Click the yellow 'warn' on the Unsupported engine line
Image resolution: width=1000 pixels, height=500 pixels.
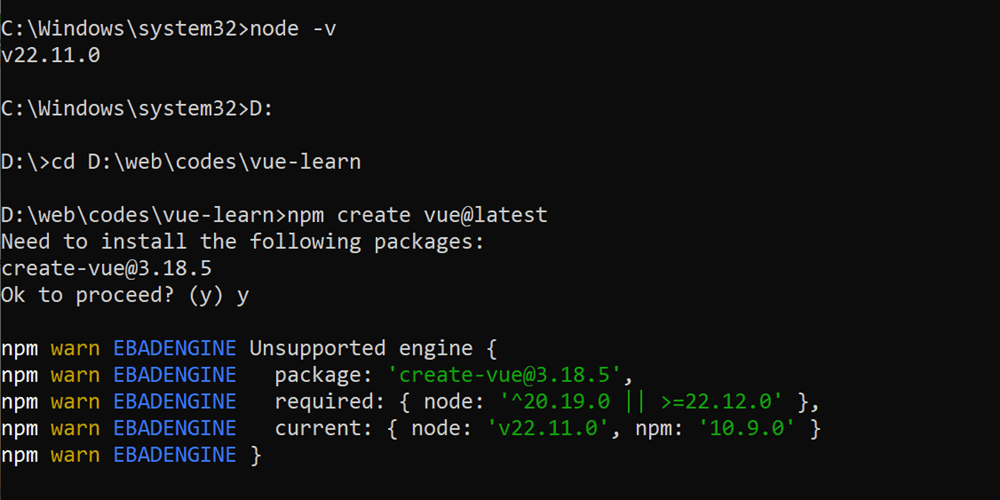point(76,348)
